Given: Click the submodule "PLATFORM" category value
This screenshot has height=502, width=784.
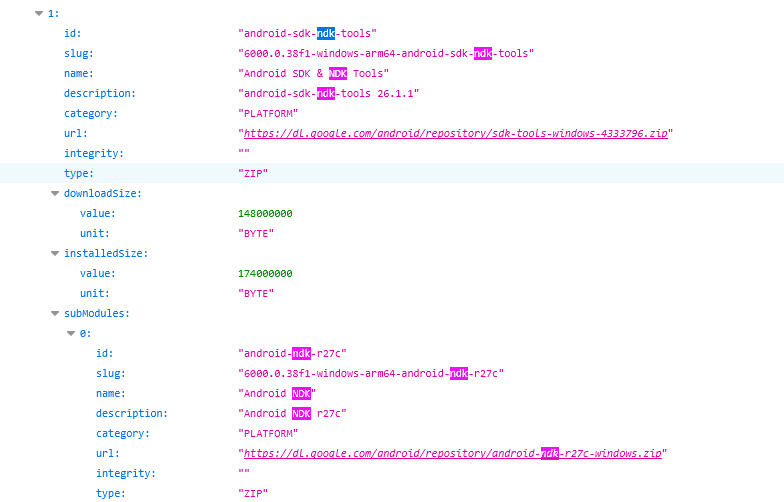Looking at the screenshot, I should point(268,434).
